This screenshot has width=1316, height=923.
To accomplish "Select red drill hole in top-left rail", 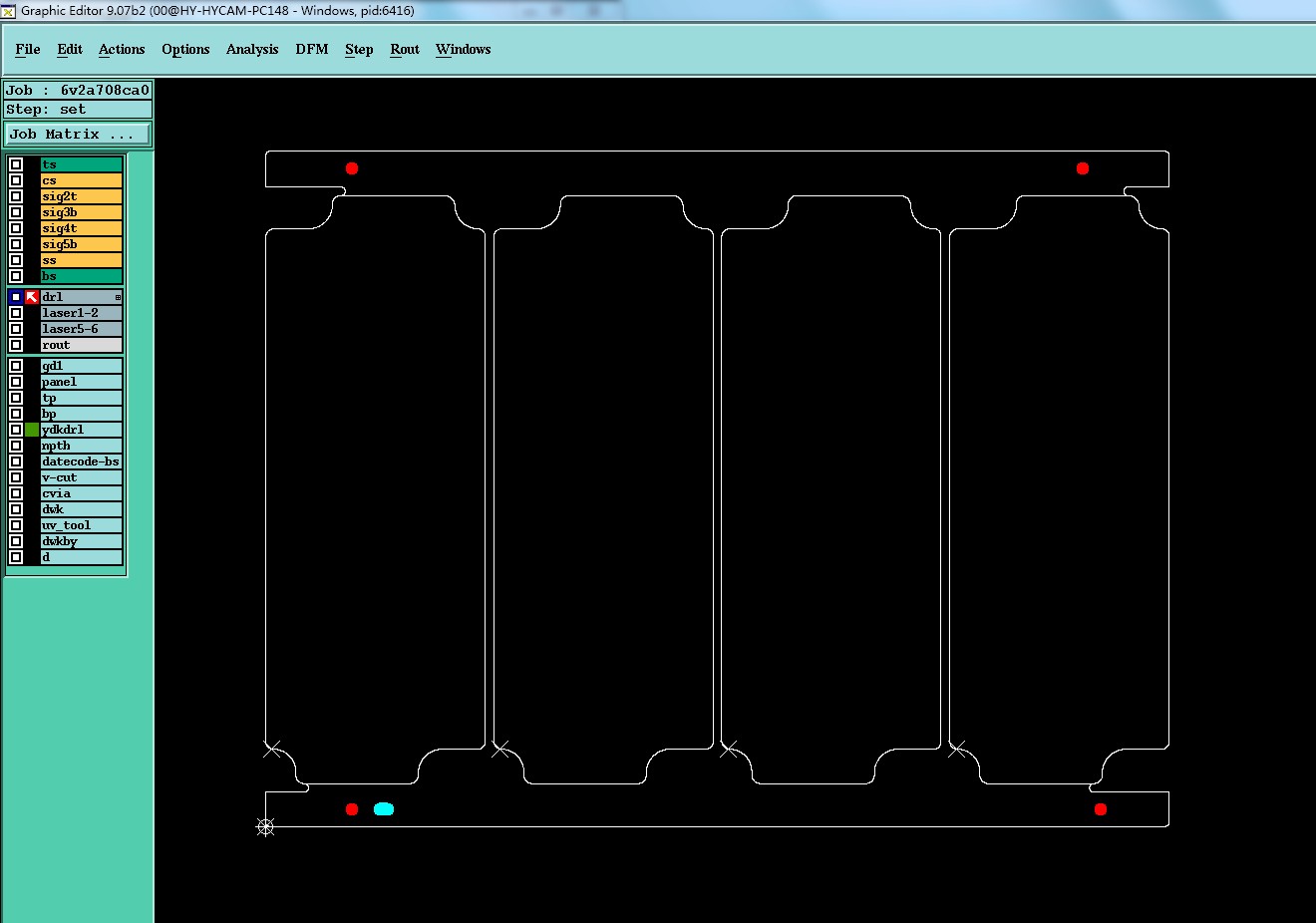I will 352,168.
